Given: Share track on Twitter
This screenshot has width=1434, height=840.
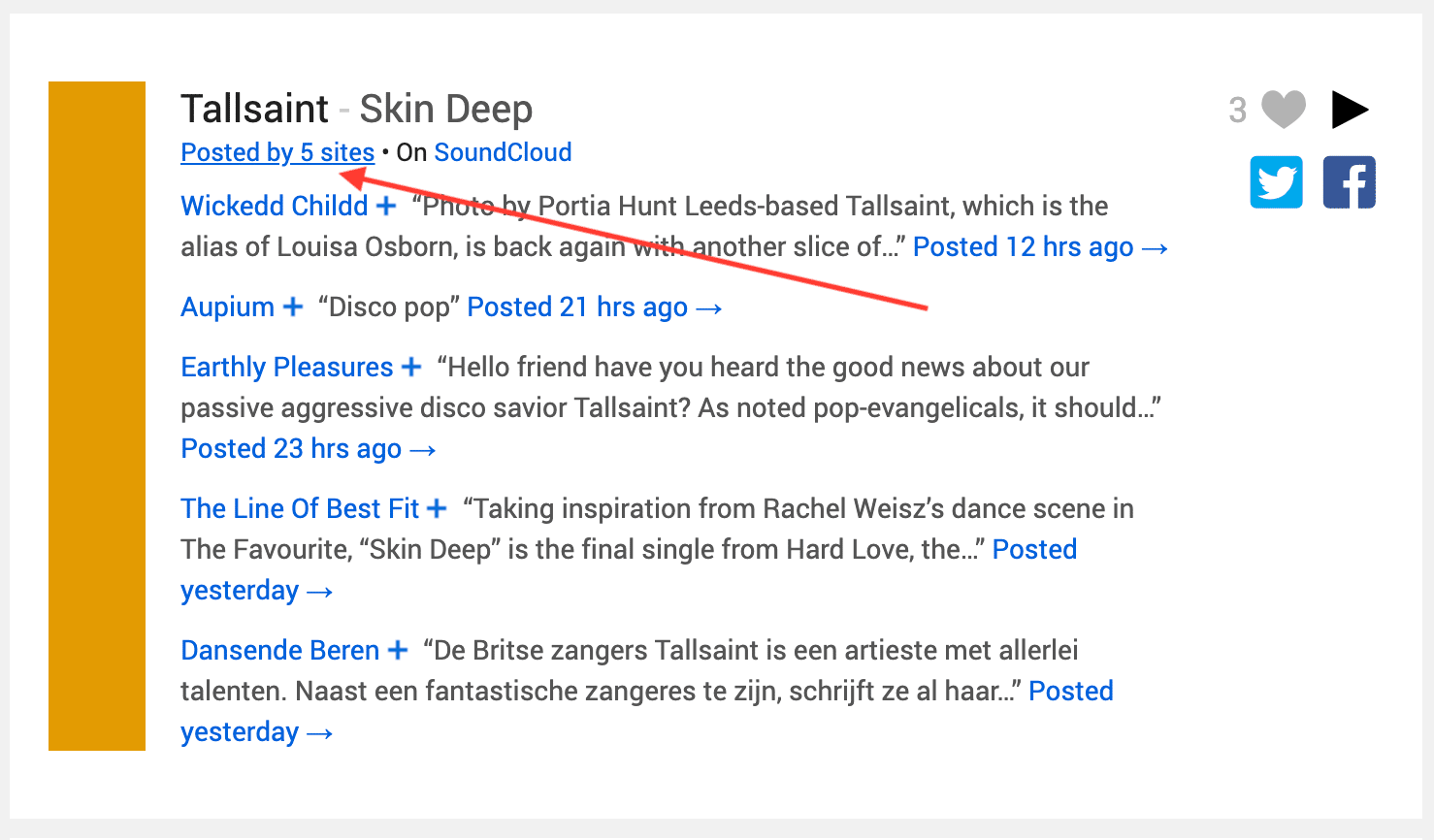Looking at the screenshot, I should tap(1276, 182).
